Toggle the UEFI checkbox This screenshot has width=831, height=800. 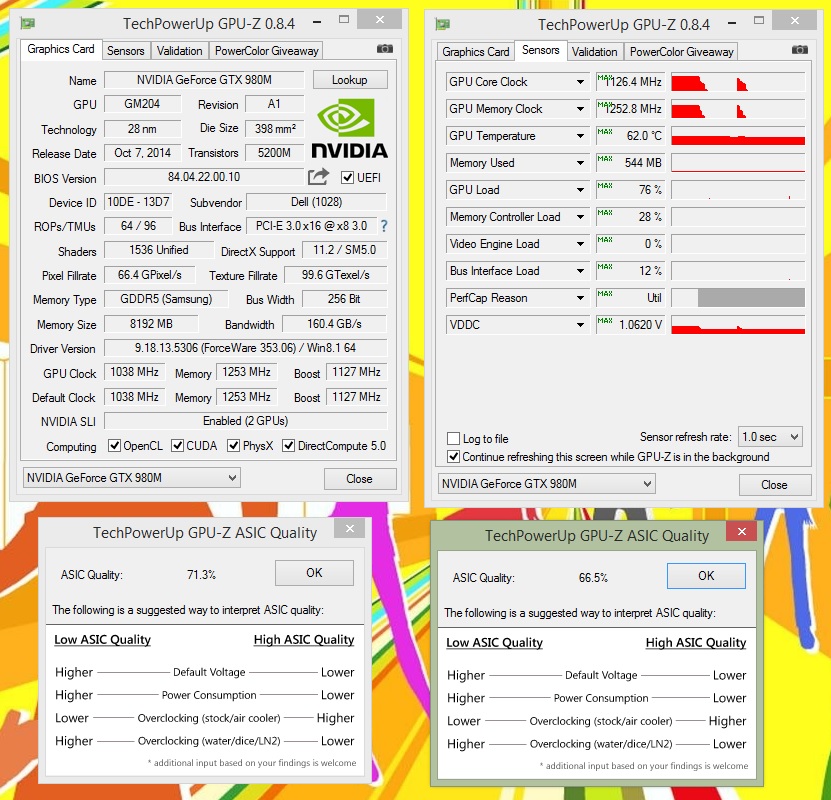click(x=348, y=177)
